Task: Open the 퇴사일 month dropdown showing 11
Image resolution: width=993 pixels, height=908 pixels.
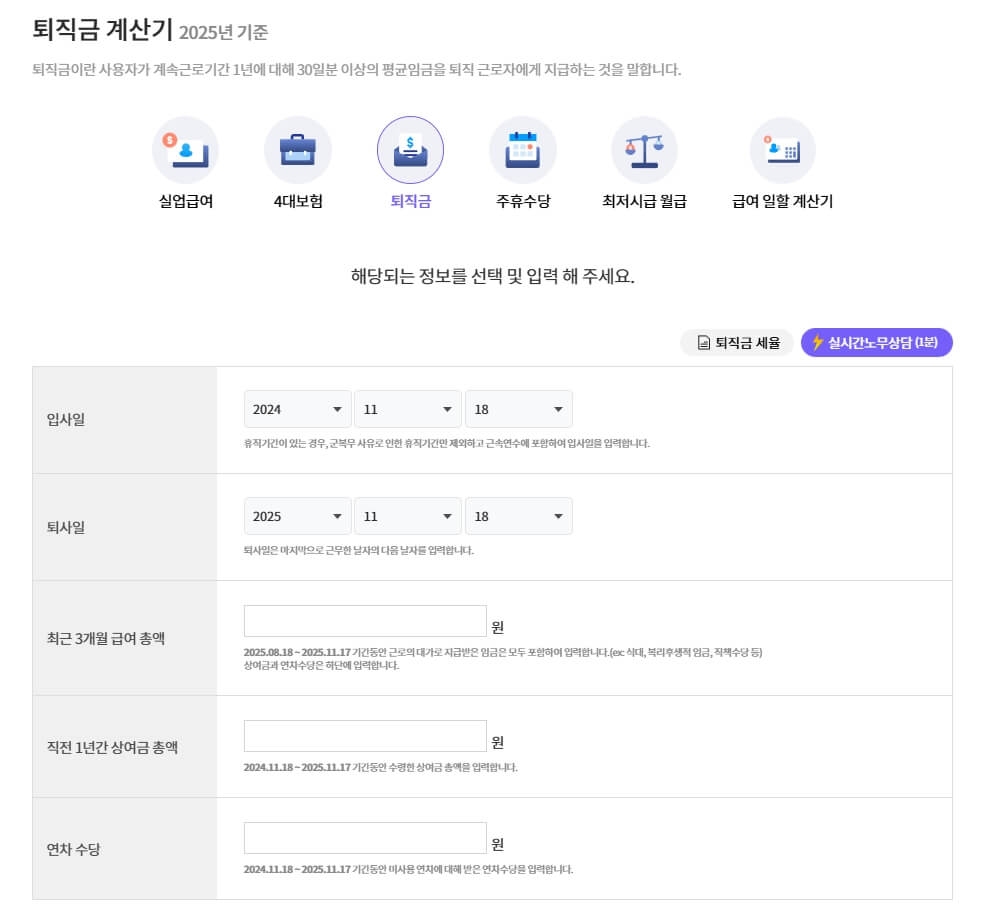Action: [407, 516]
